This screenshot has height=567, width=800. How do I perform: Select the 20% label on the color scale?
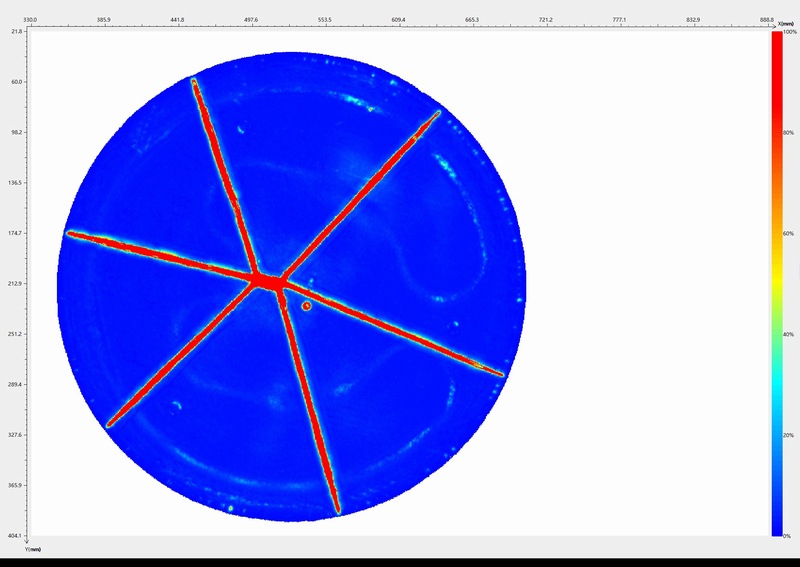789,436
